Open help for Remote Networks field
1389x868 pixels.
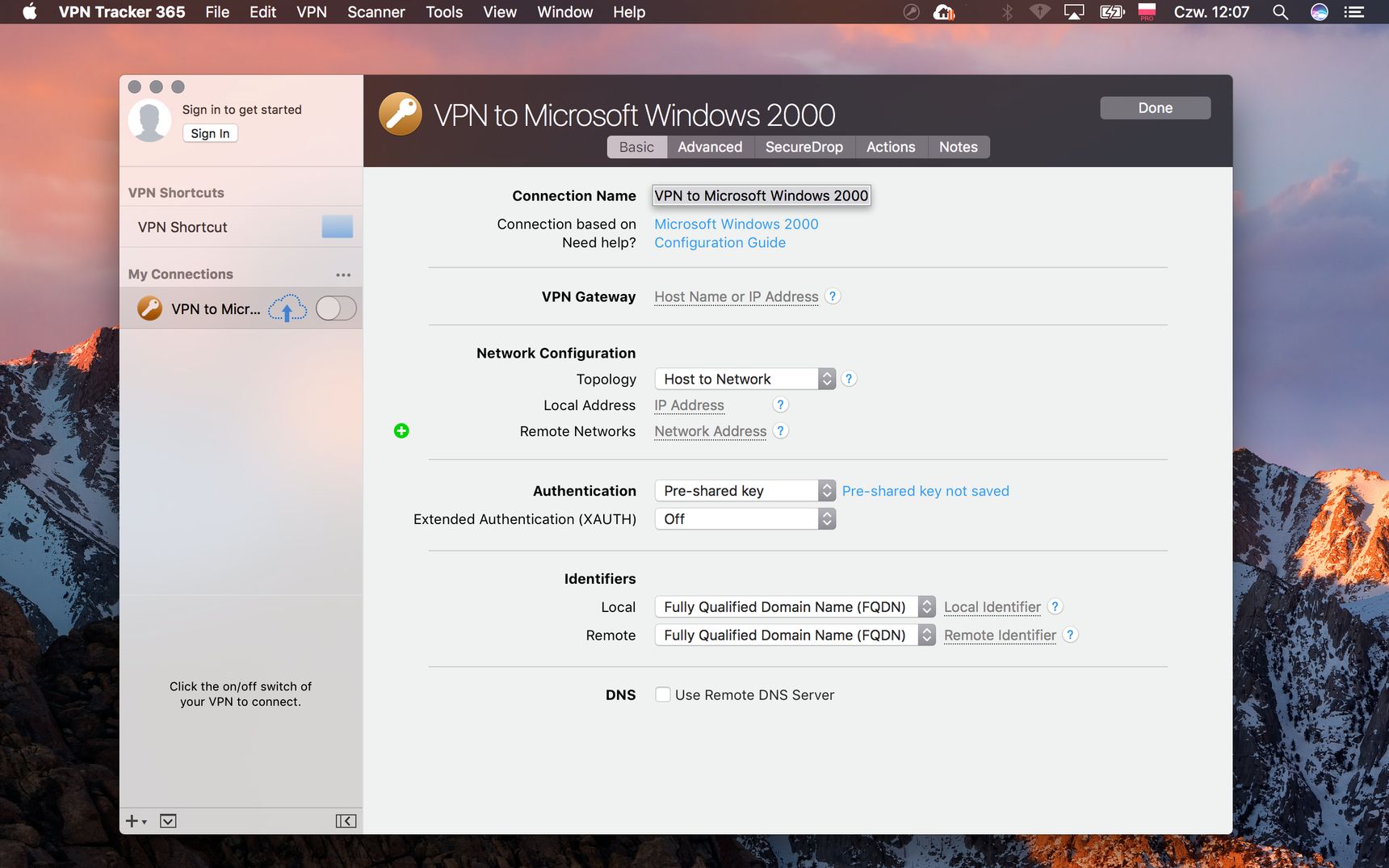pos(781,431)
